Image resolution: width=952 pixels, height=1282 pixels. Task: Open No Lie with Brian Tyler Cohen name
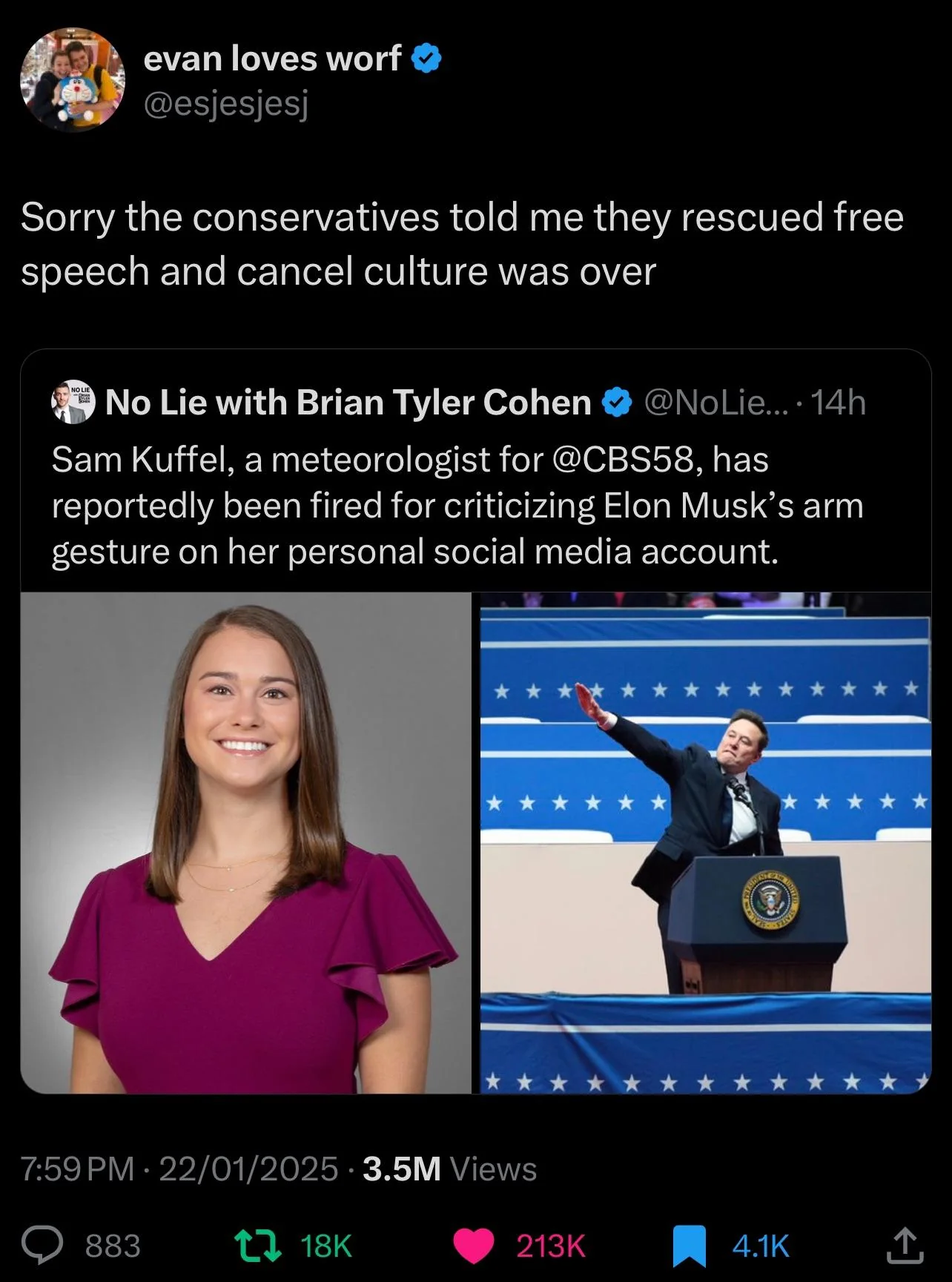(x=348, y=403)
